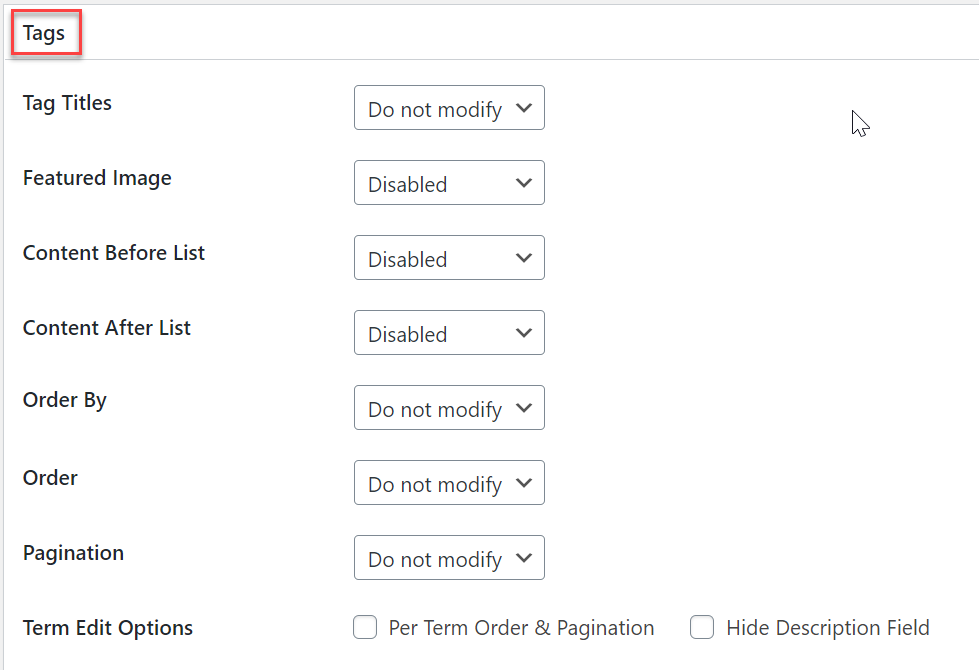Open the Order By dropdown

(449, 408)
